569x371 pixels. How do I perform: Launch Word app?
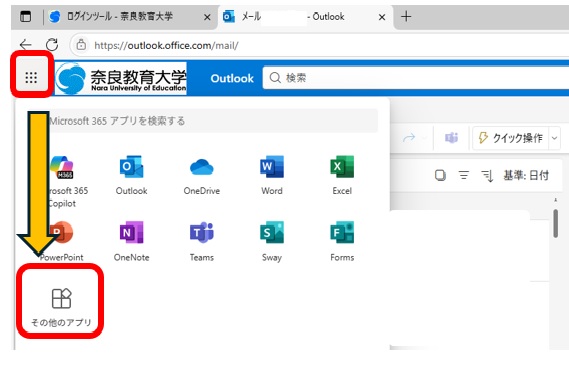point(272,176)
